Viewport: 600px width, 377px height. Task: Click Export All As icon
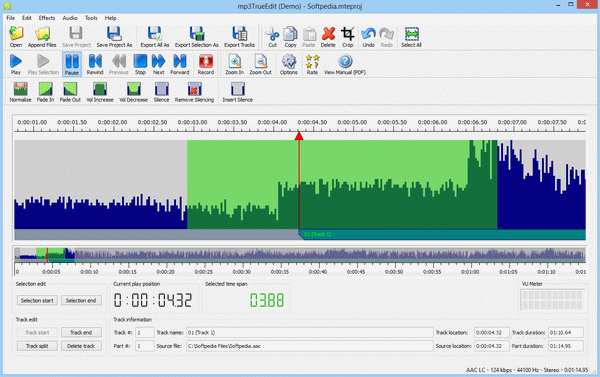point(155,37)
